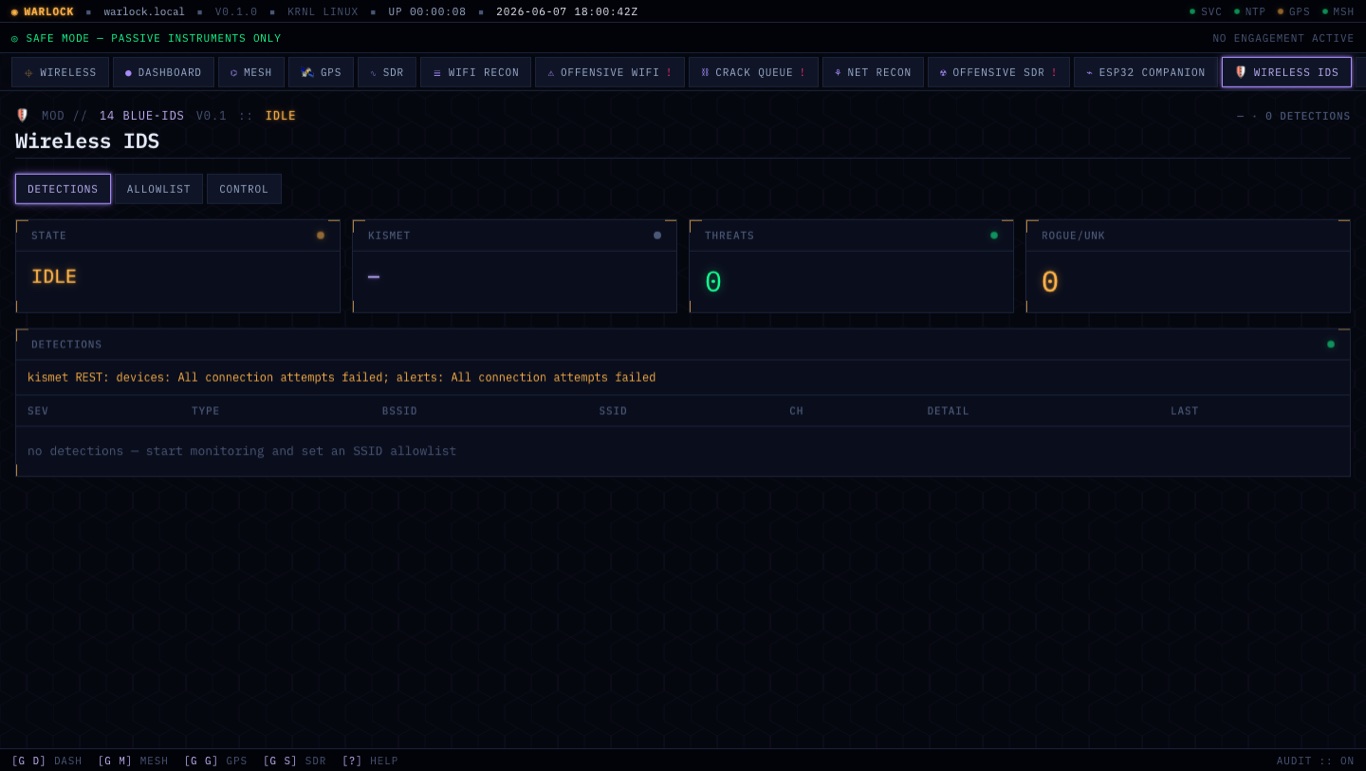Click the State card status dot
This screenshot has width=1366, height=771.
(x=321, y=235)
